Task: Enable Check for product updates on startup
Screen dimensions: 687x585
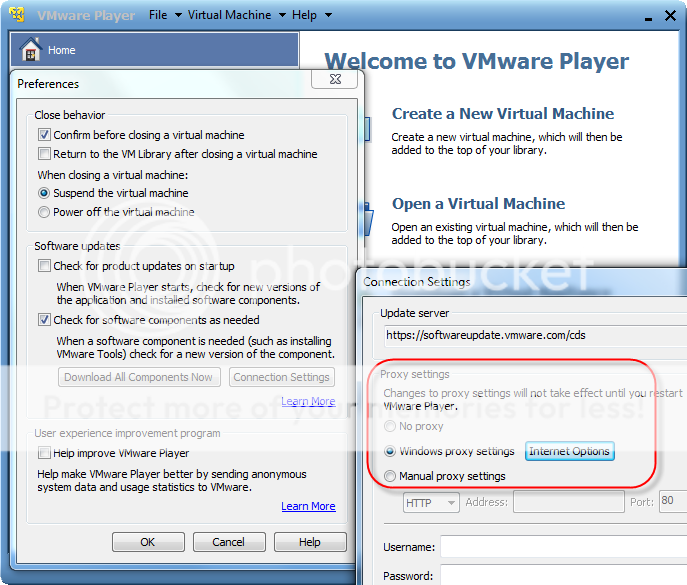Action: [44, 266]
